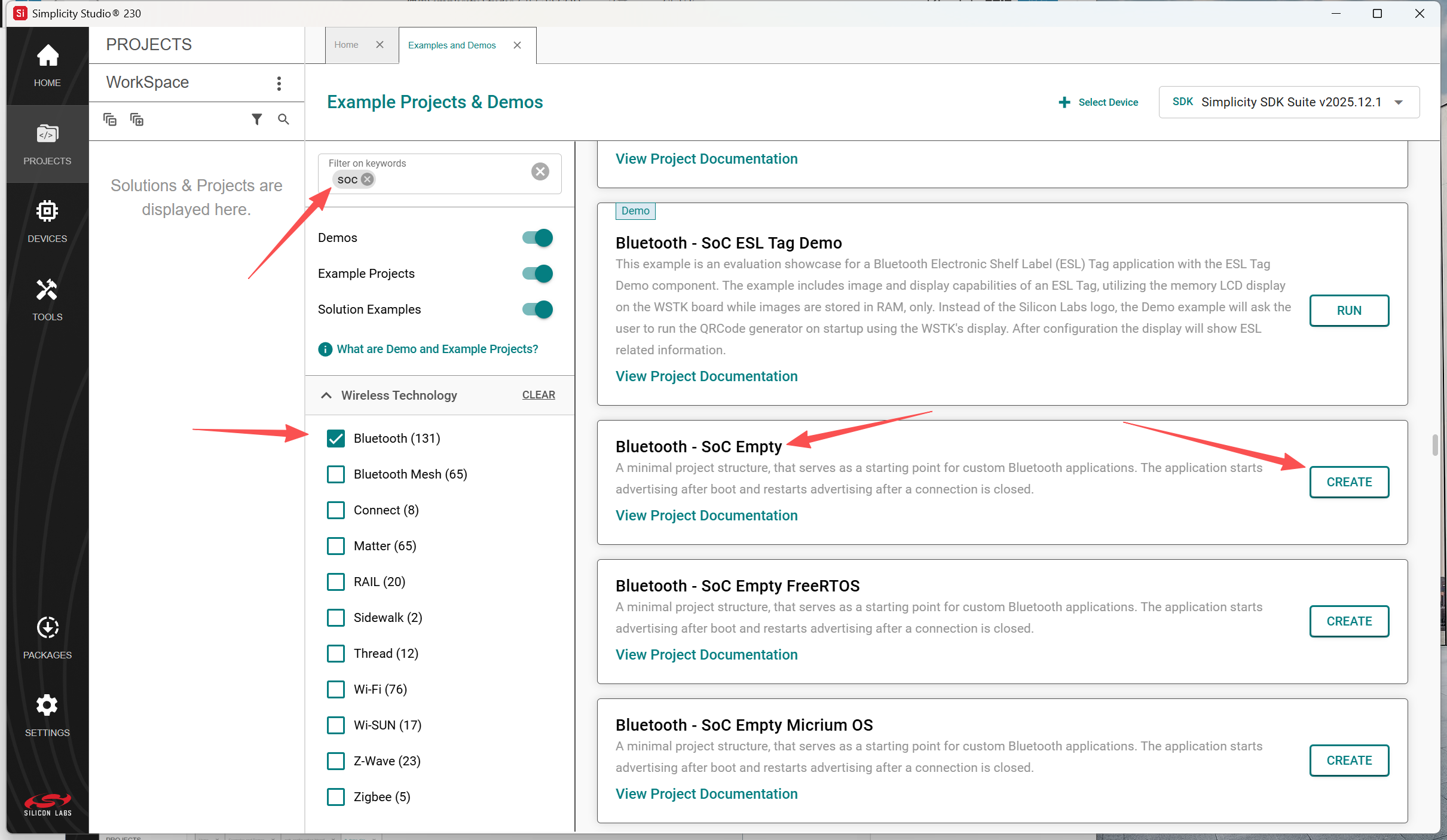Switch to the Home tab
This screenshot has width=1447, height=840.
(346, 45)
